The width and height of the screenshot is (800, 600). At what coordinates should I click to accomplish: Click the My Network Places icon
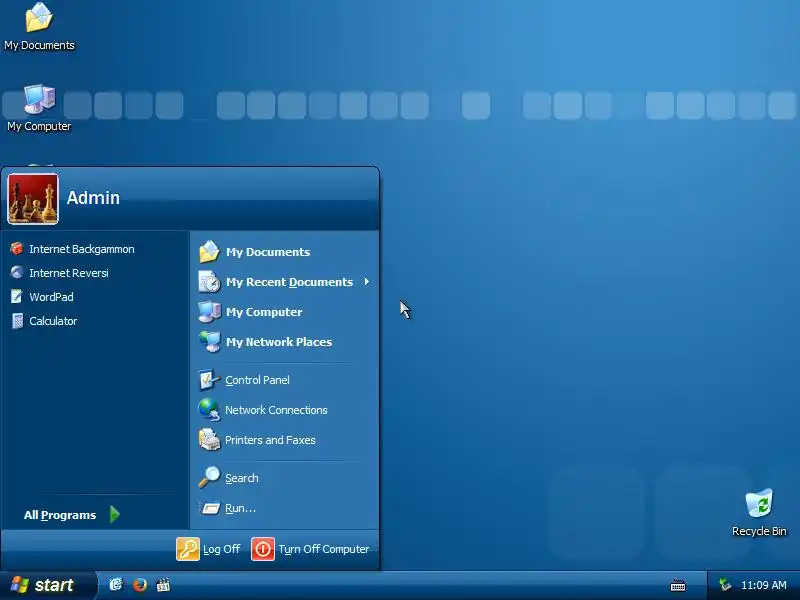pyautogui.click(x=209, y=342)
